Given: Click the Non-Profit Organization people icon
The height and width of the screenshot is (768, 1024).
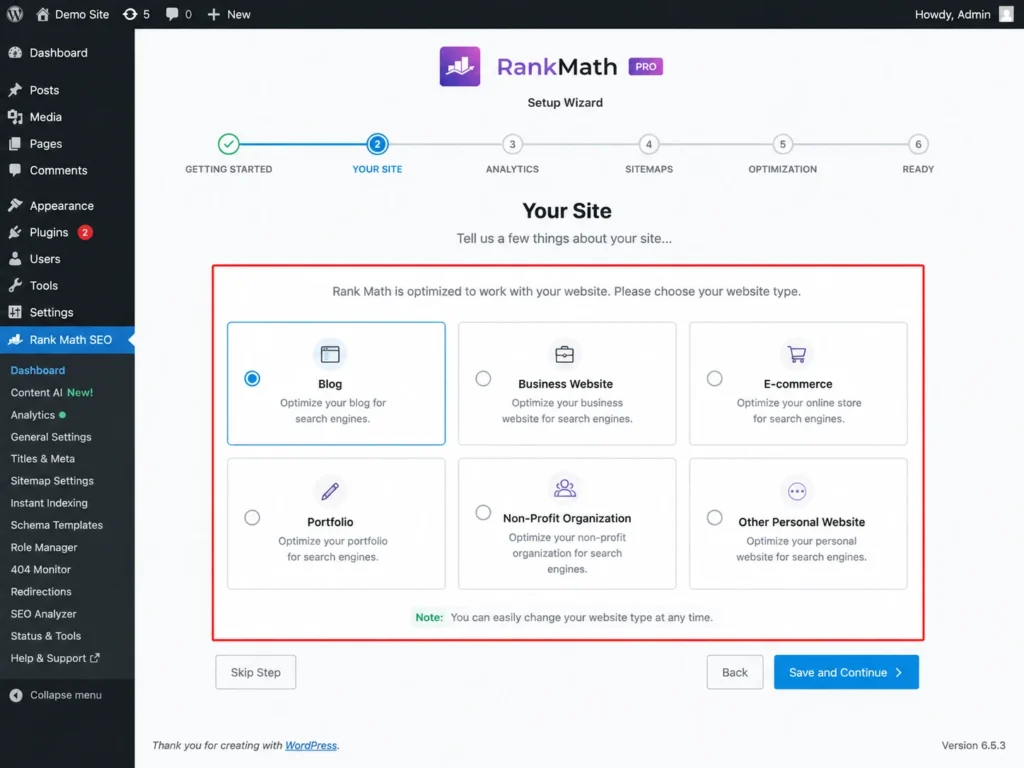Looking at the screenshot, I should pyautogui.click(x=564, y=488).
